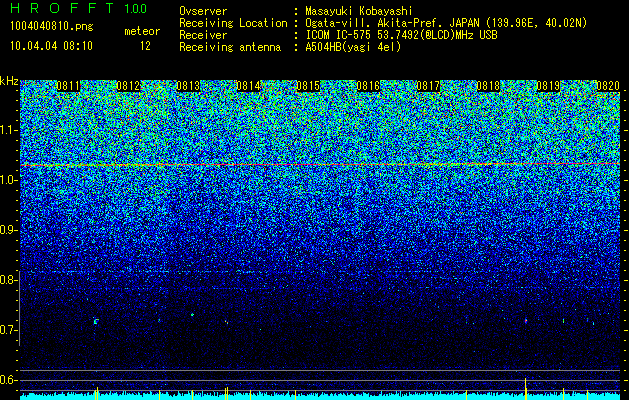This screenshot has height=400, width=629.
Task: Click the 0811 time marker
Action: click(x=68, y=86)
